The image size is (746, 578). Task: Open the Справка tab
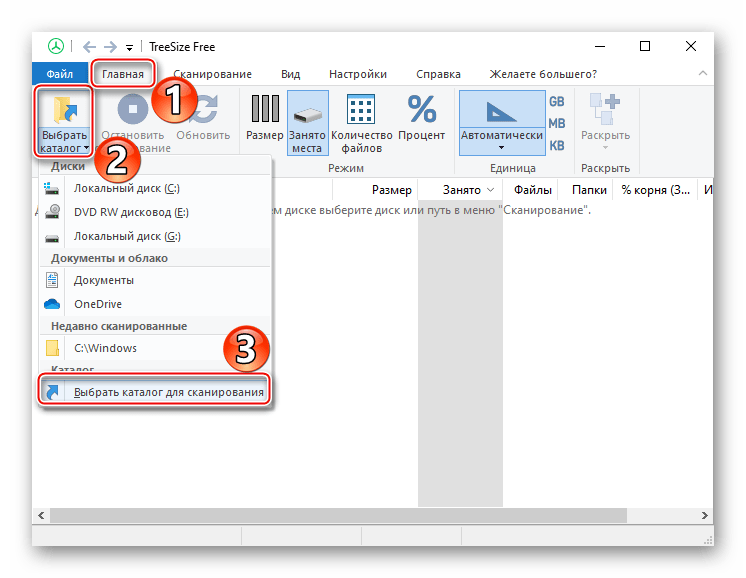tap(438, 74)
